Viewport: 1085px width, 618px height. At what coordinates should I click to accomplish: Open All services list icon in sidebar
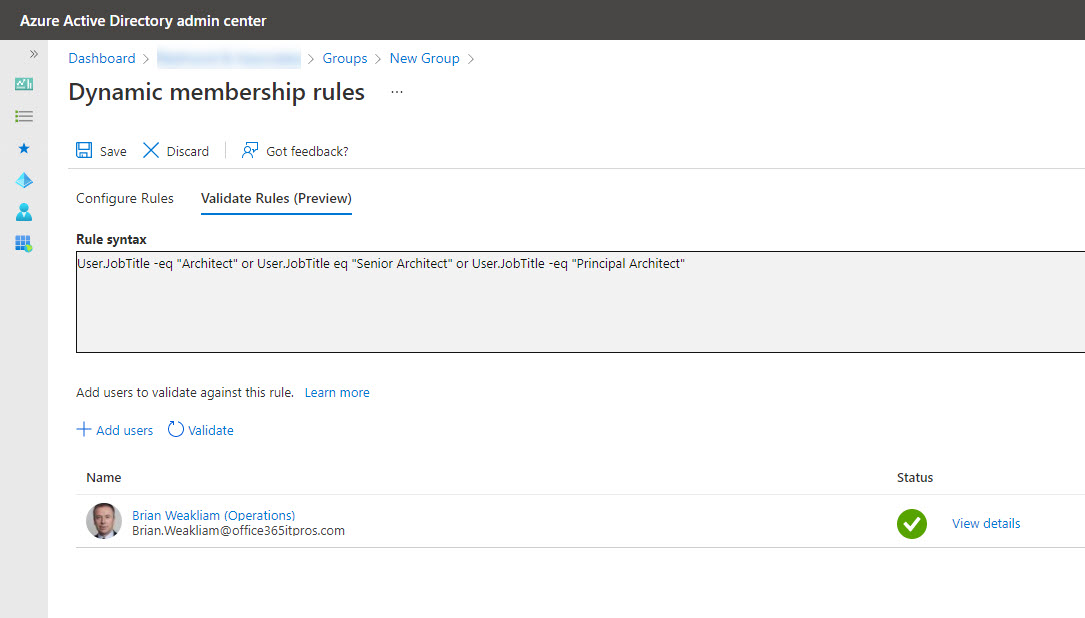pos(24,116)
